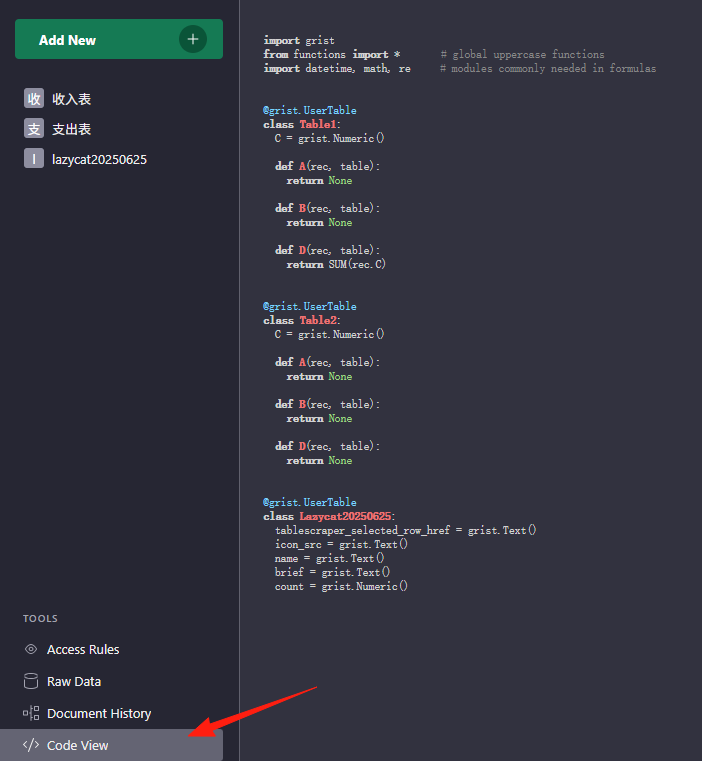The image size is (702, 761).
Task: Click the Add New button
Action: click(x=118, y=39)
